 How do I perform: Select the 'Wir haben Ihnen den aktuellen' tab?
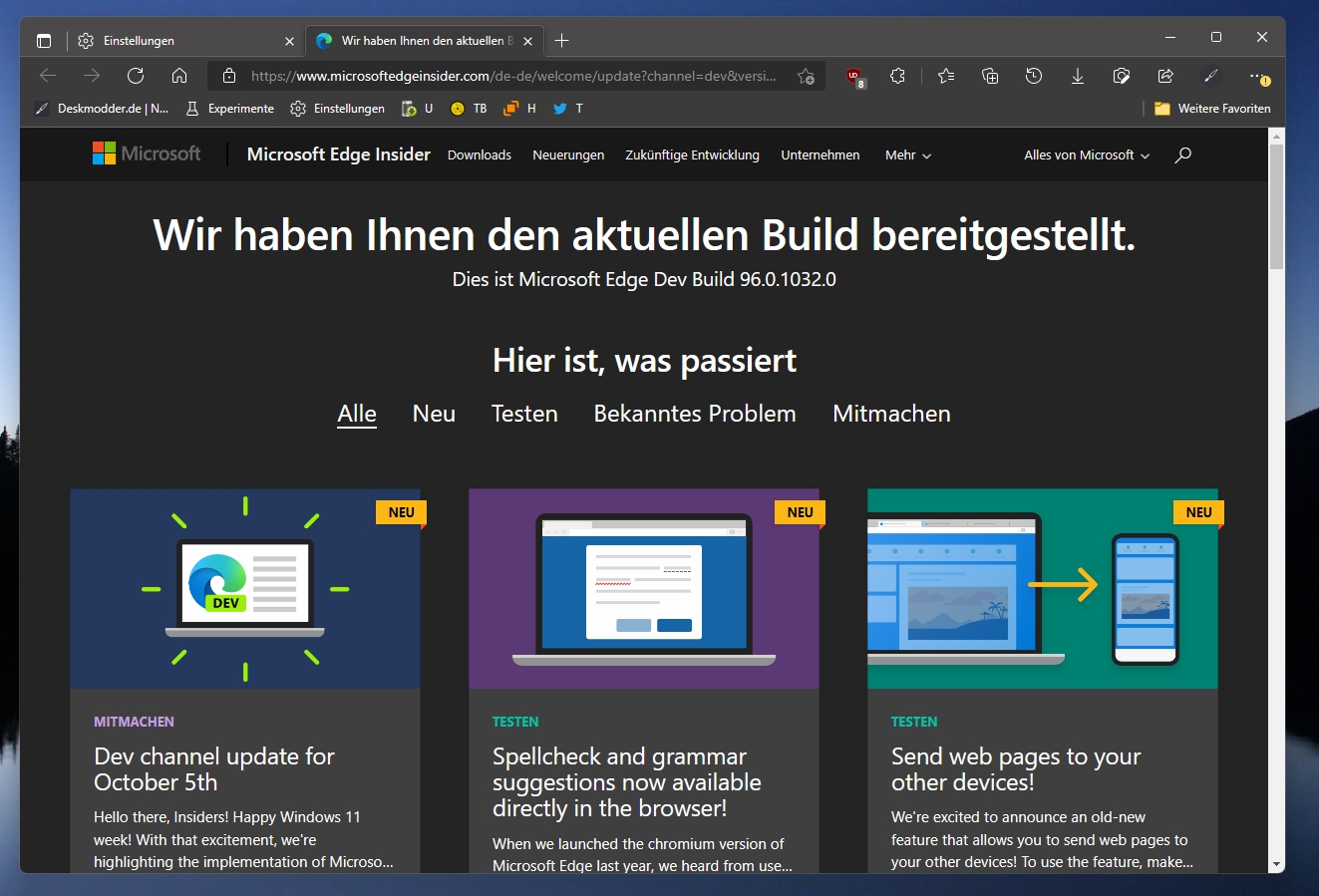(425, 41)
